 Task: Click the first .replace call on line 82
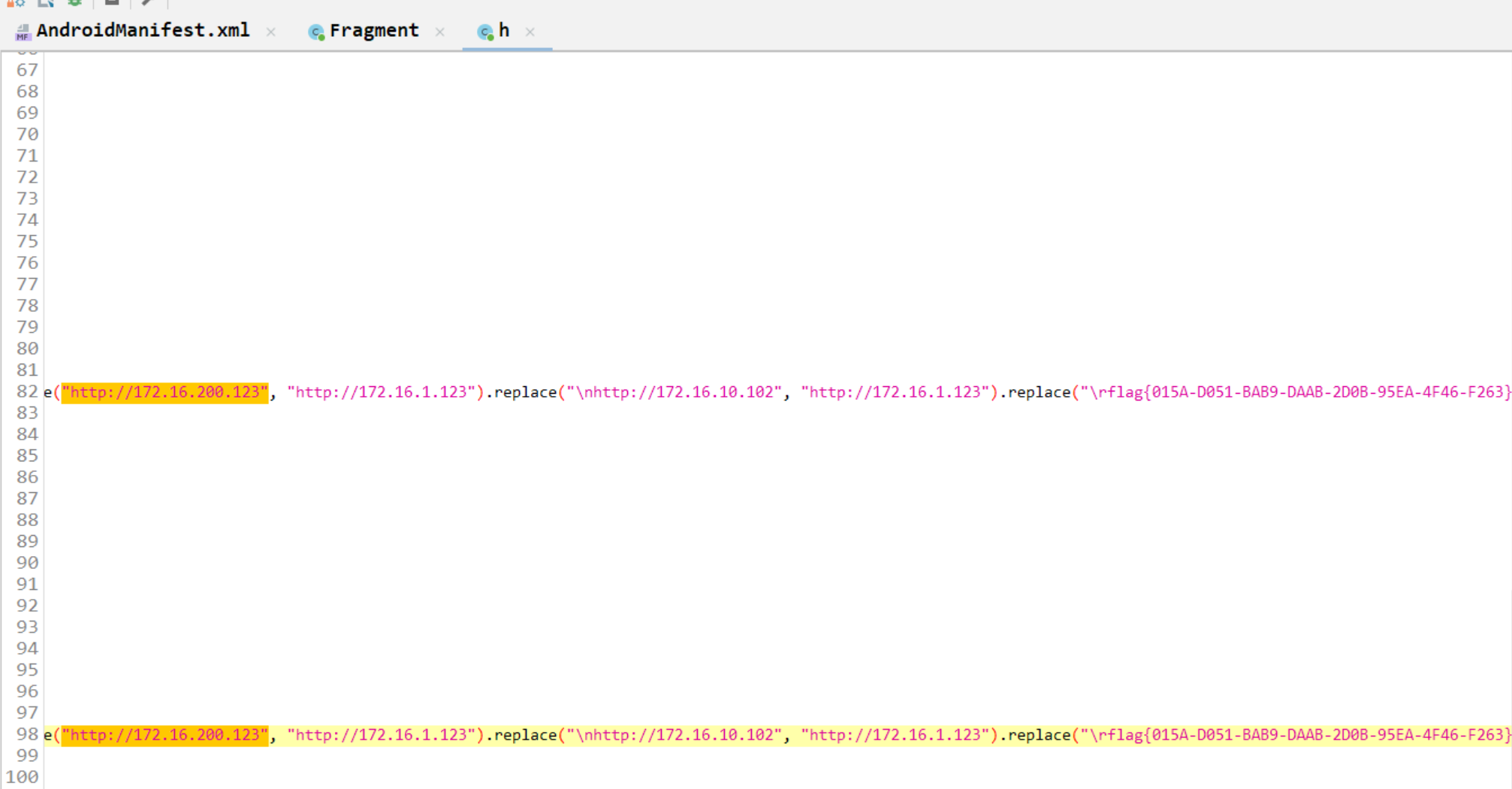(521, 392)
